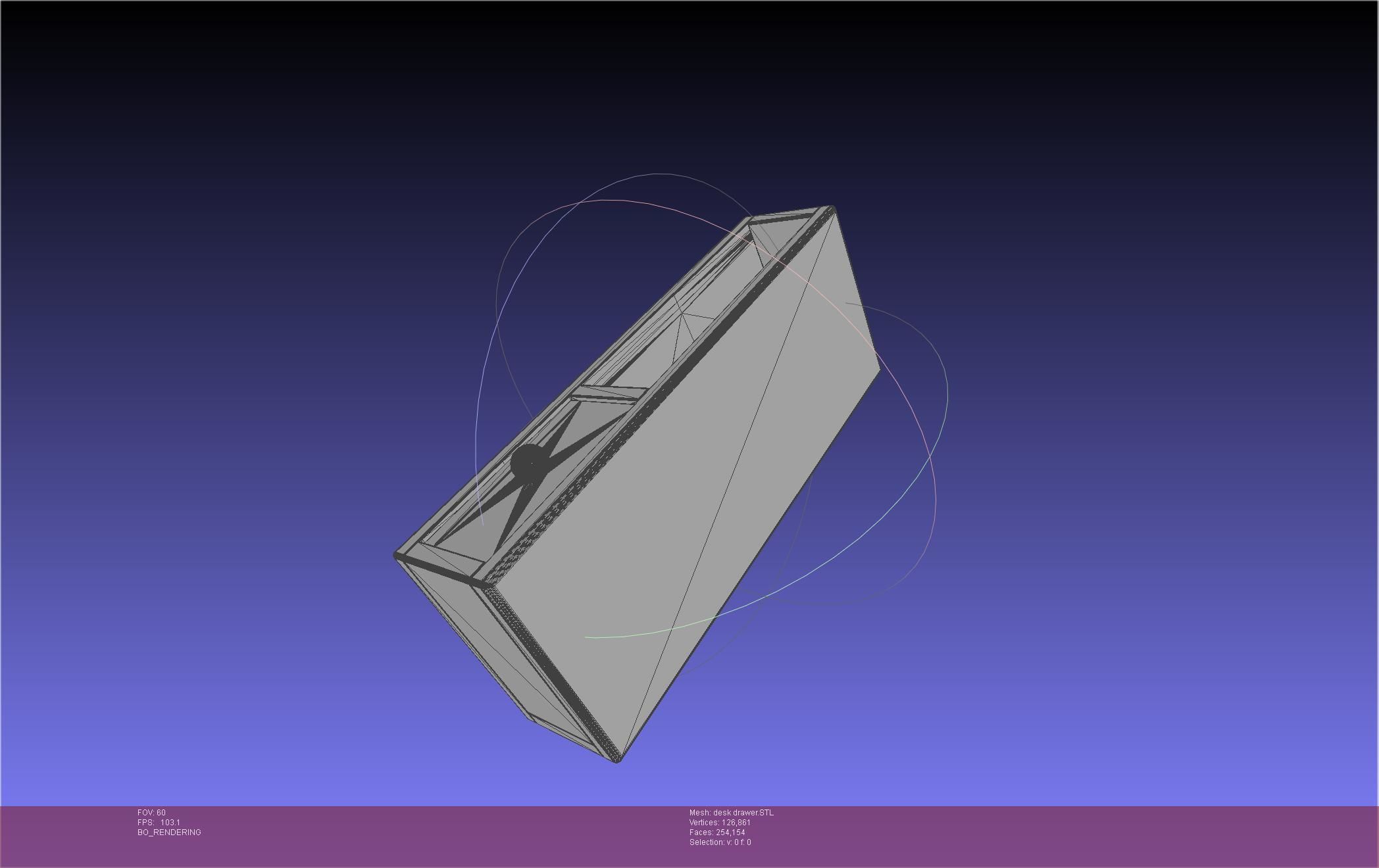Click the 'Mesh: desk drawer.STL' text
The image size is (1379, 868).
click(x=732, y=813)
